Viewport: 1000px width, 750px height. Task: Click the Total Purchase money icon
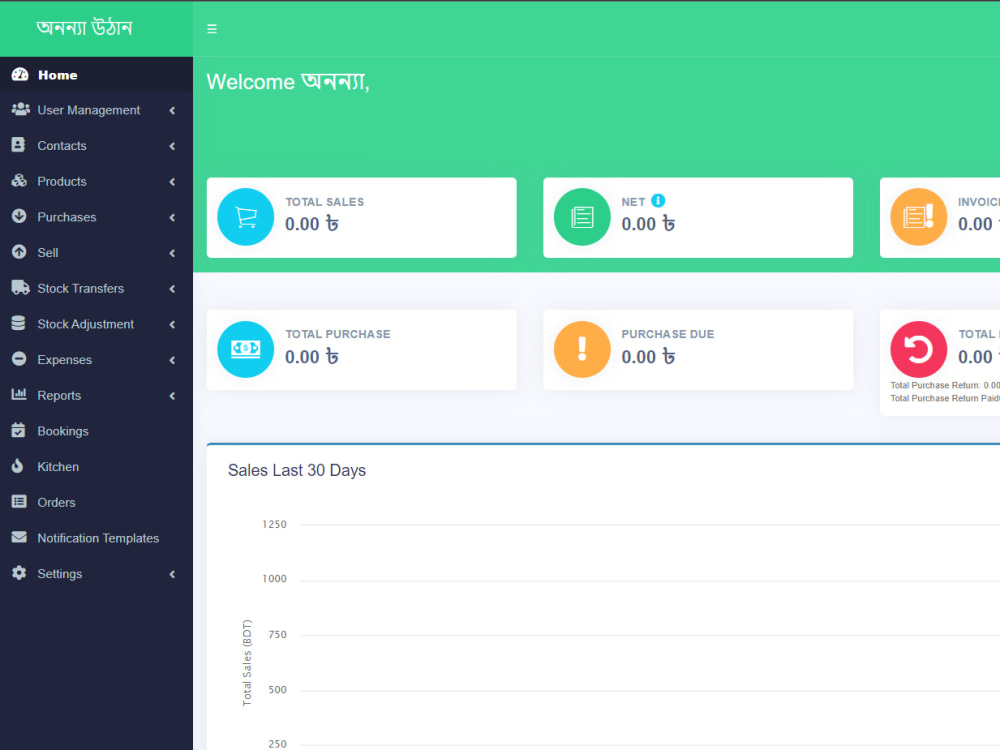[246, 349]
